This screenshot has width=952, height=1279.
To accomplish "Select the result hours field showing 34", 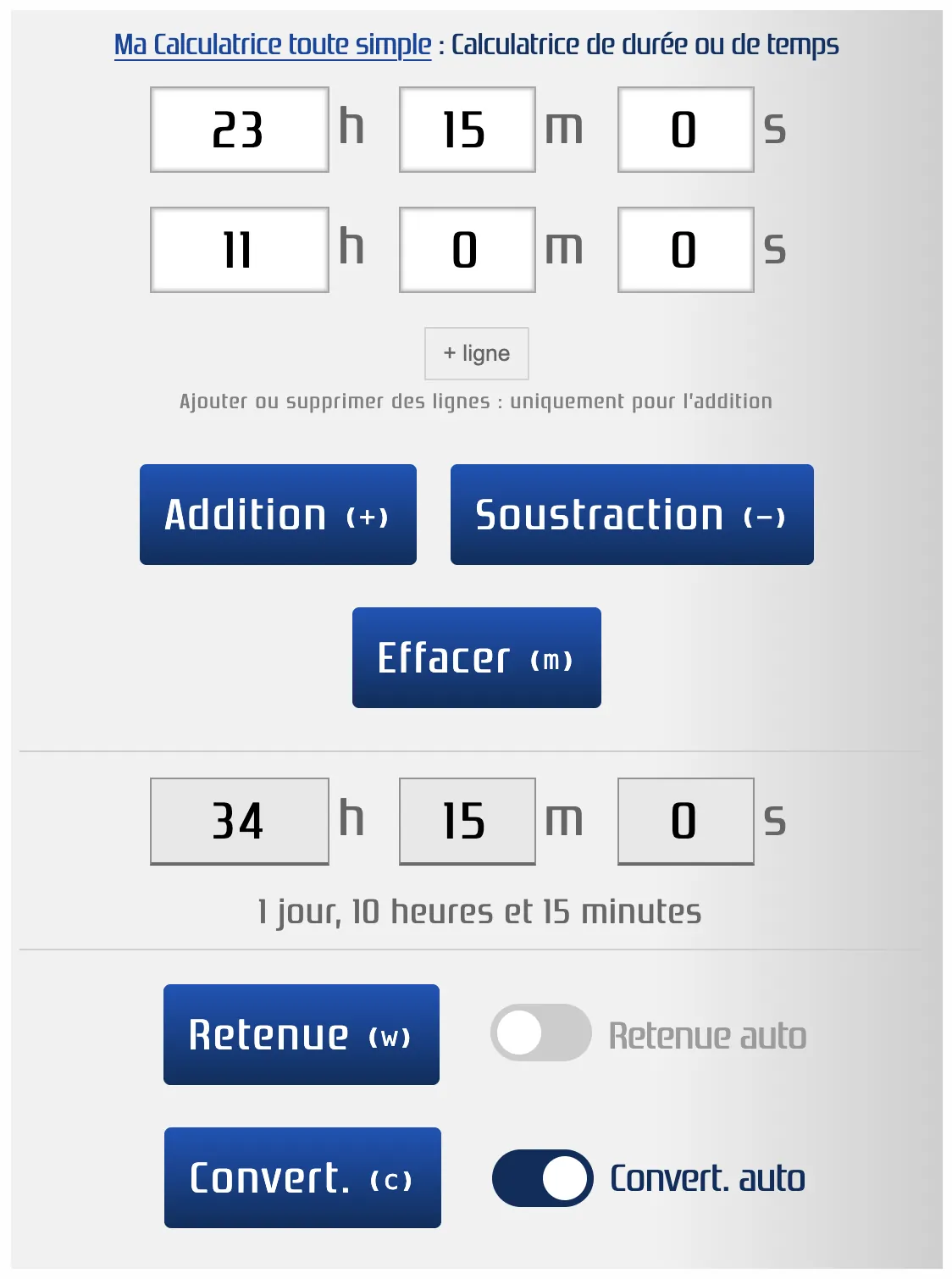I will [240, 819].
